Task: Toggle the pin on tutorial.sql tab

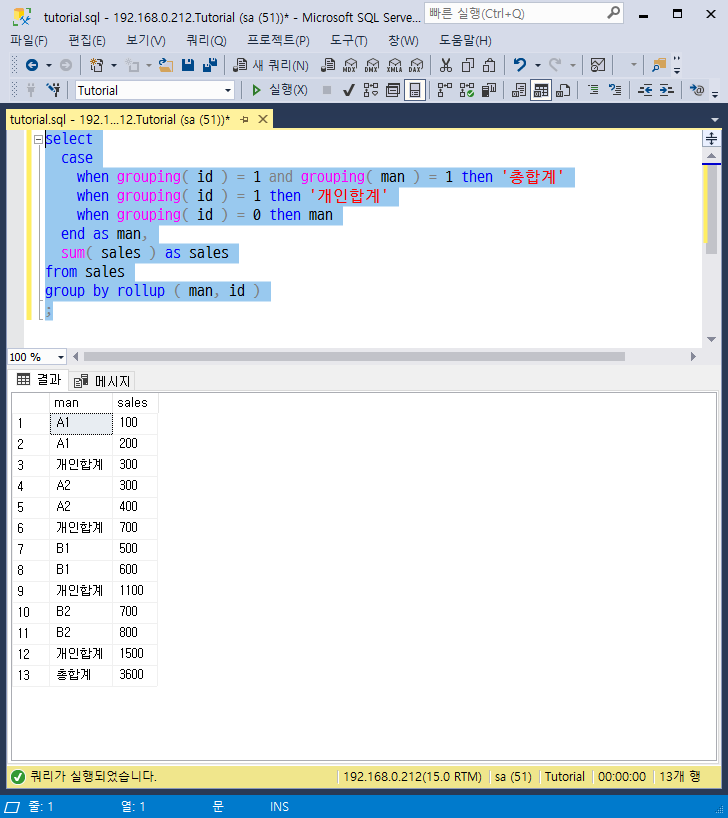Action: [x=244, y=119]
